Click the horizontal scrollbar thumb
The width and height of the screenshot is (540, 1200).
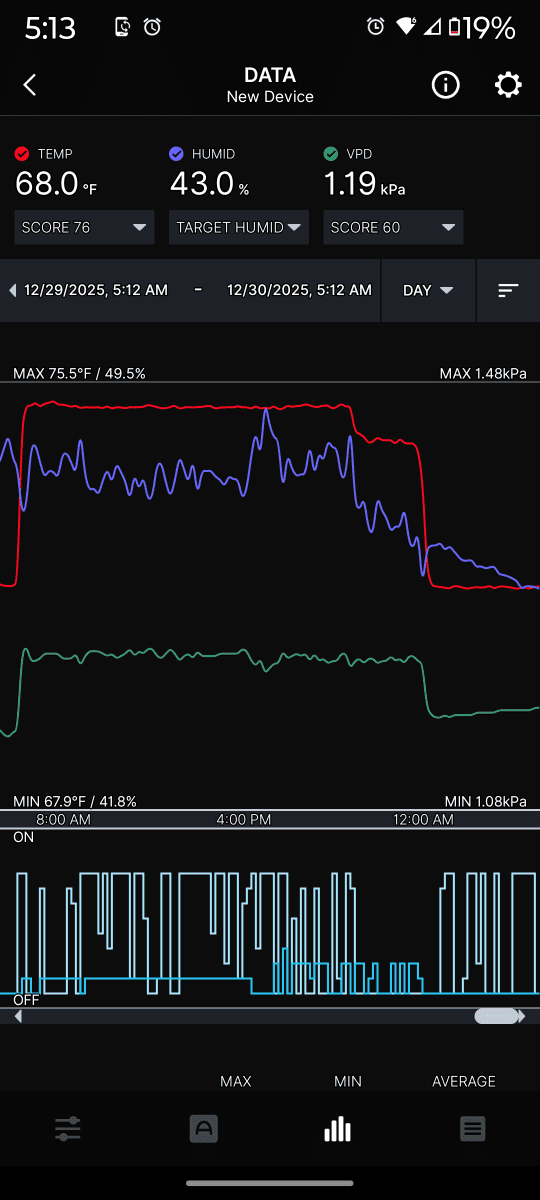496,1016
